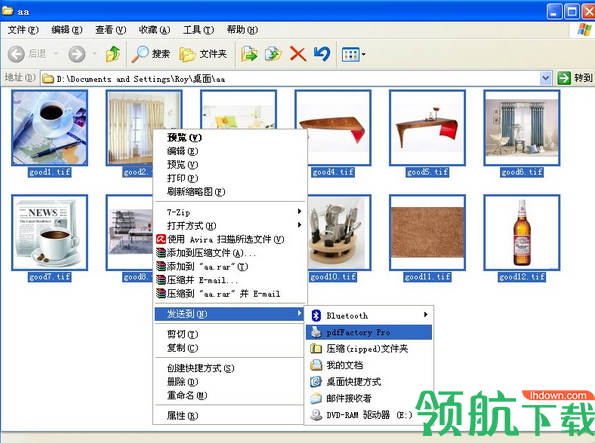The image size is (595, 443).
Task: Send to 邮件接收者
Action: tap(369, 398)
